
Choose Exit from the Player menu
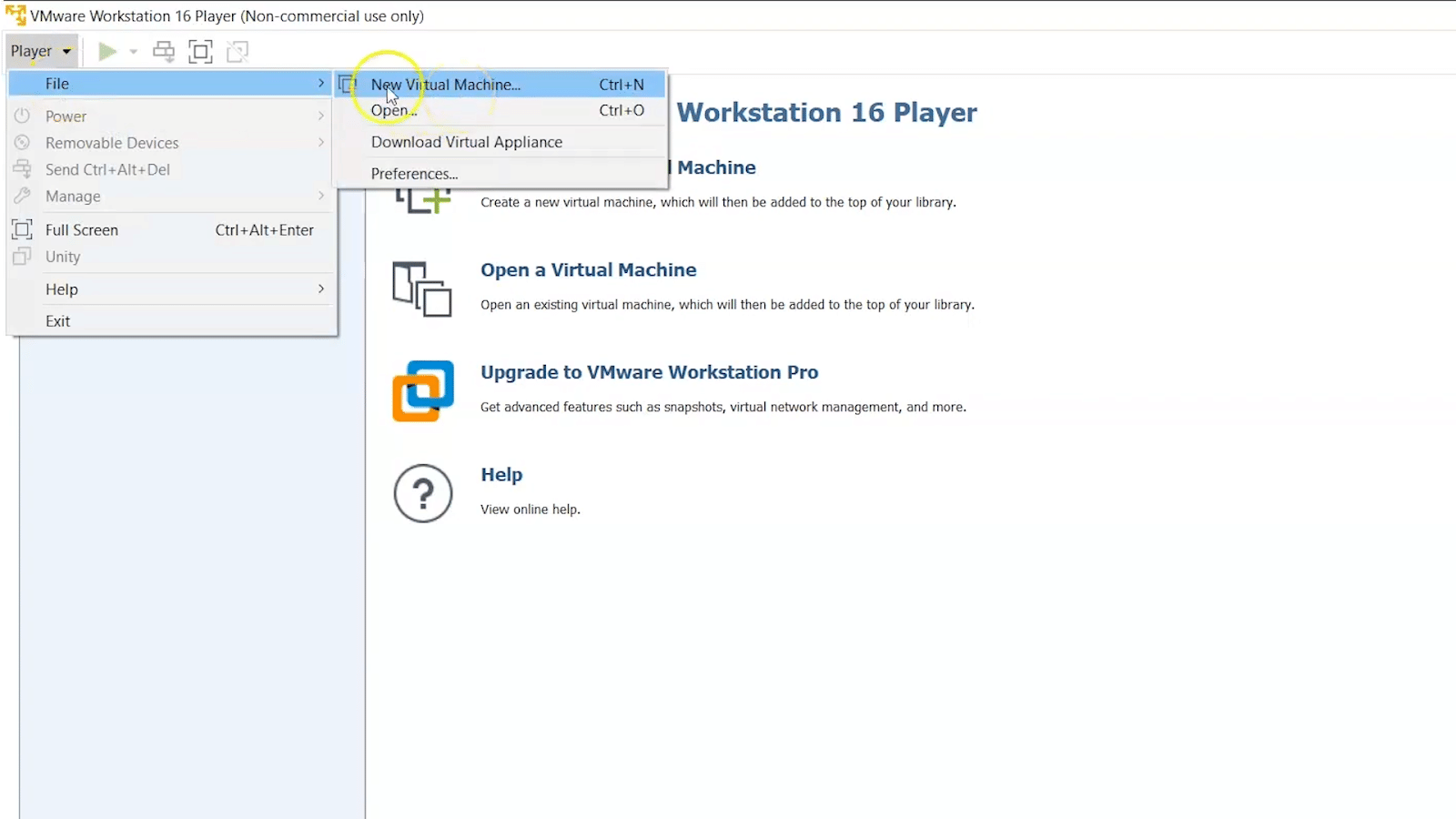click(172, 321)
